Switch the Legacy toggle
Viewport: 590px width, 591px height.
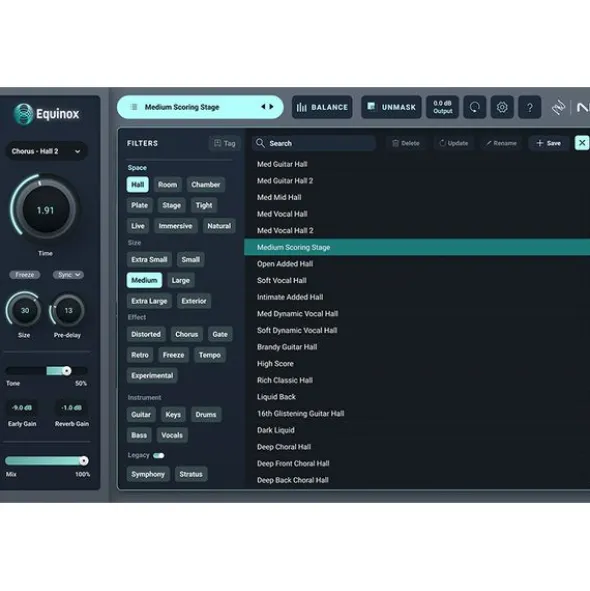click(159, 456)
